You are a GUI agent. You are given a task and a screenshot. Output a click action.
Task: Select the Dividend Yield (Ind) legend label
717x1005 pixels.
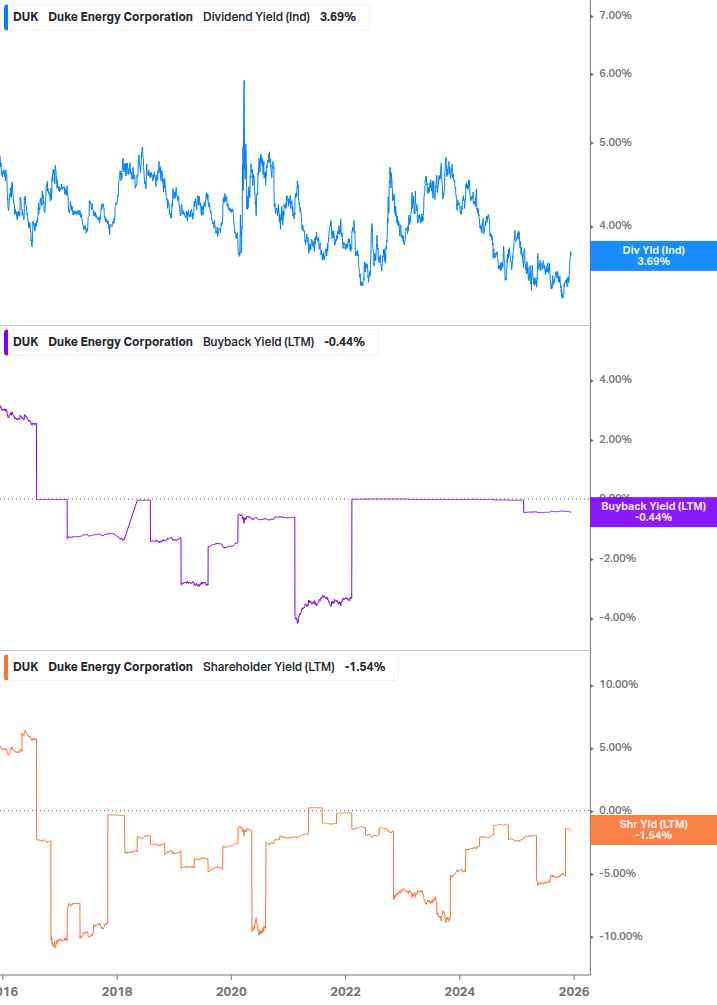pos(256,17)
